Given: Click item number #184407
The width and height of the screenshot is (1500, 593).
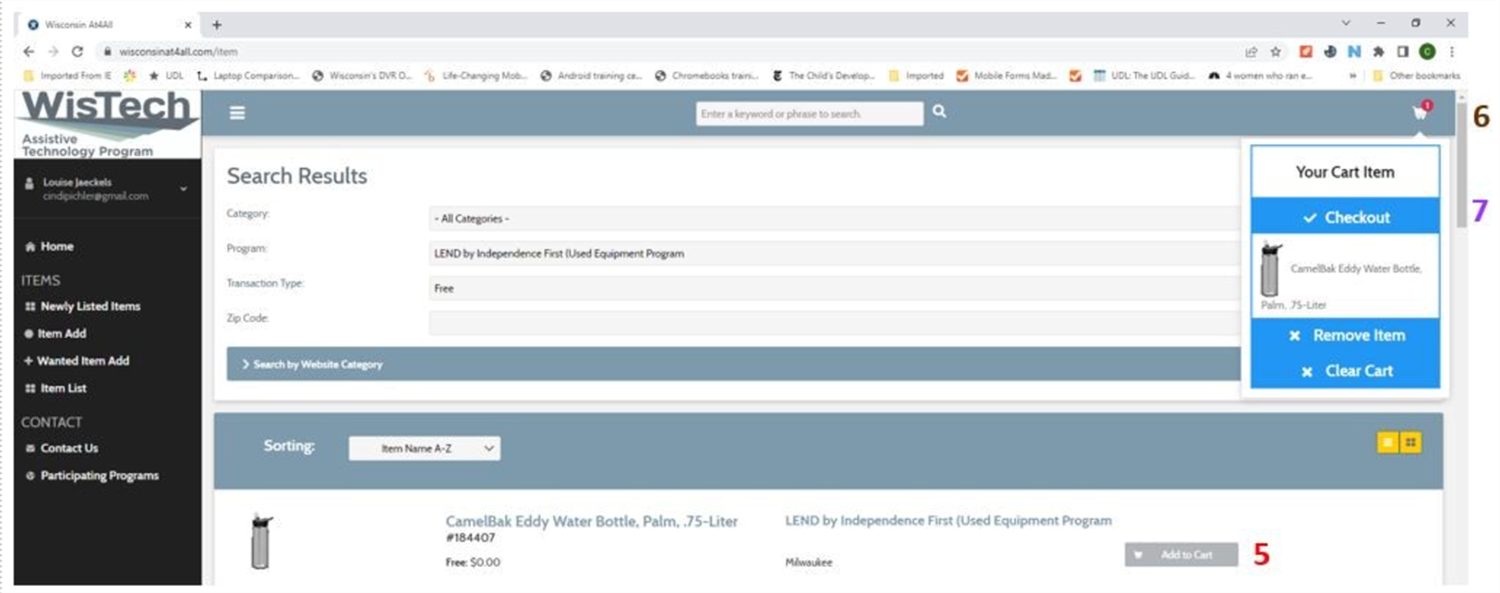Looking at the screenshot, I should 470,538.
